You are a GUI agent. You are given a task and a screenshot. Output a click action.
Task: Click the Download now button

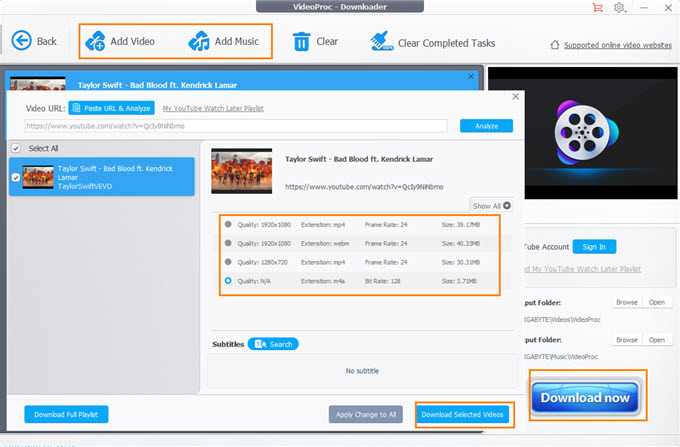pos(585,397)
